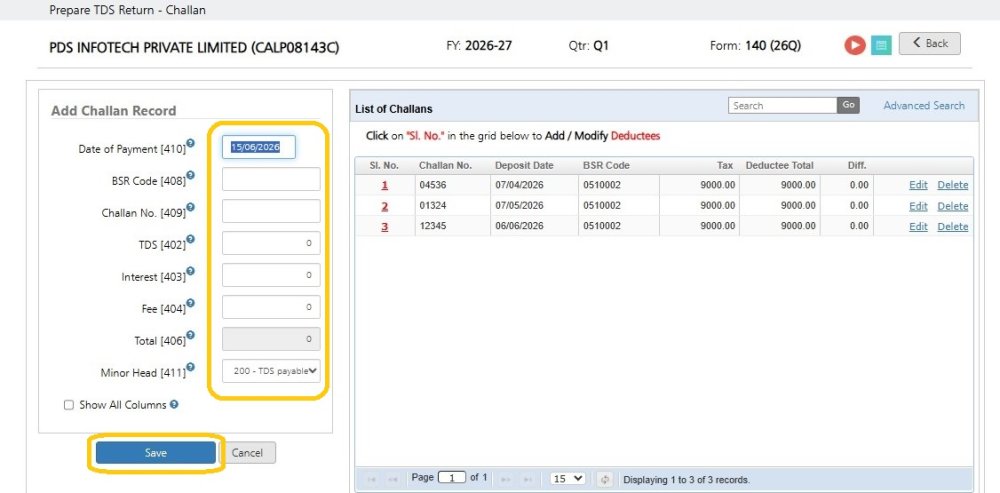Go to previous page in pager

click(x=393, y=479)
